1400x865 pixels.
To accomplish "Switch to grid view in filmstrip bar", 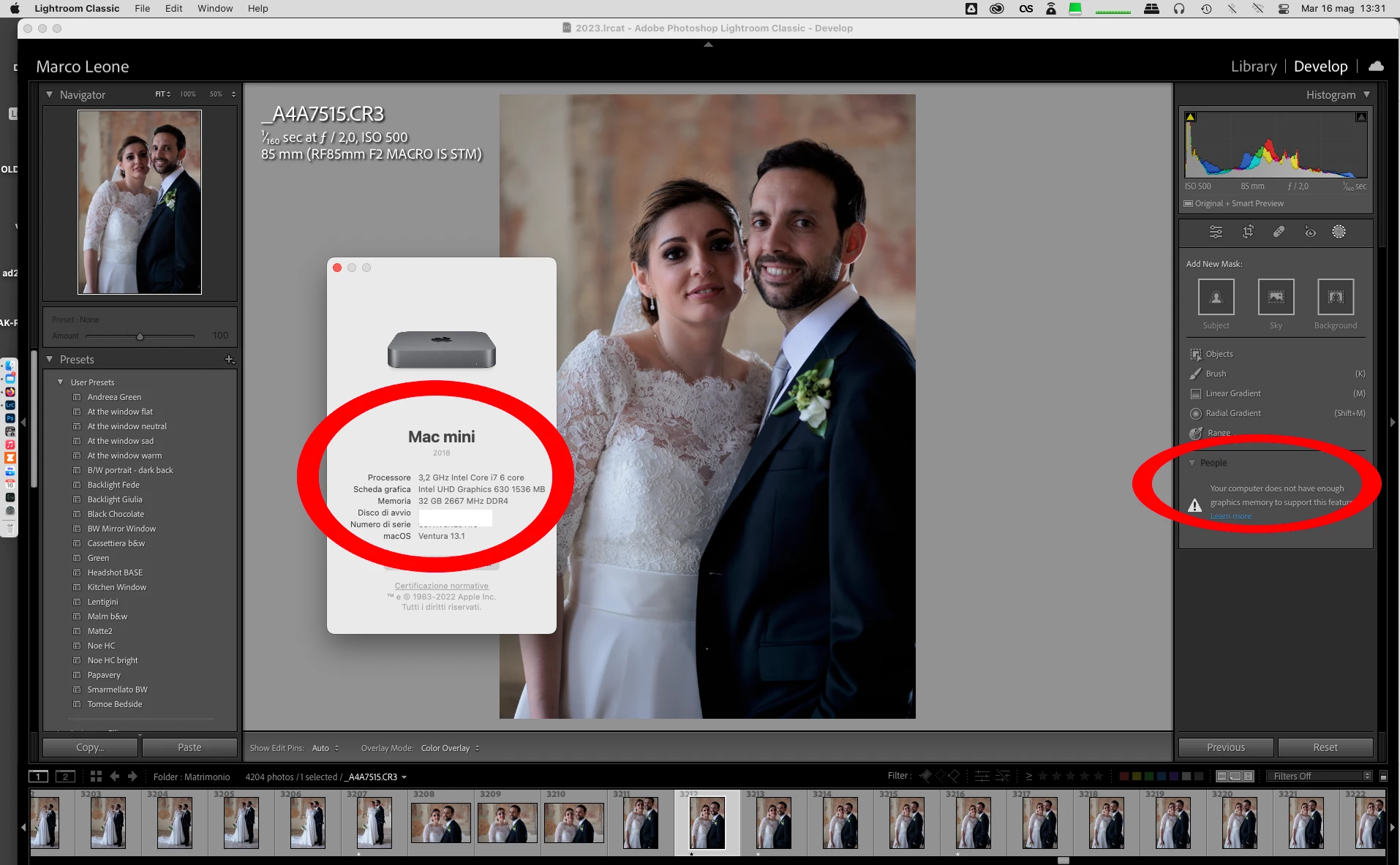I will [x=96, y=777].
